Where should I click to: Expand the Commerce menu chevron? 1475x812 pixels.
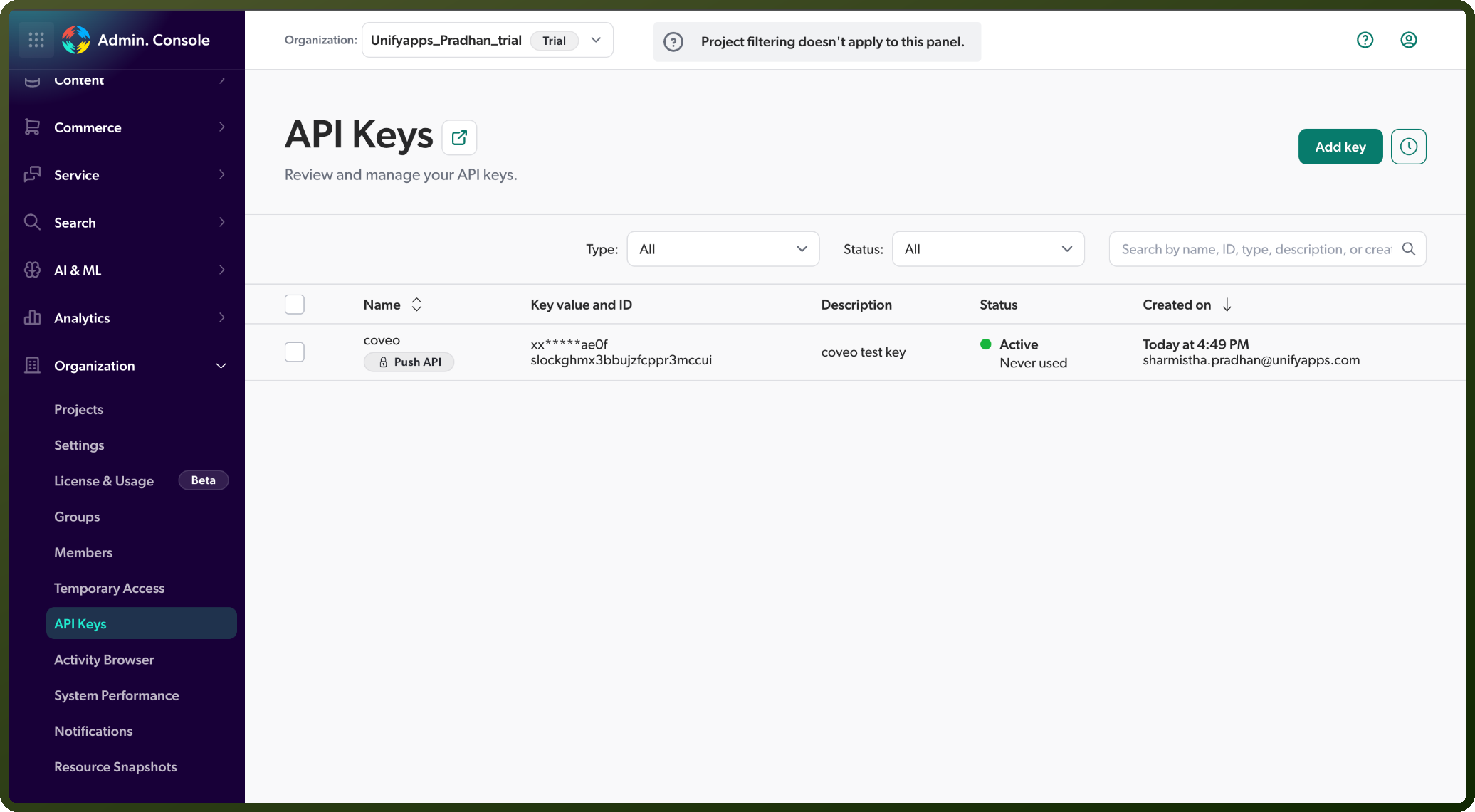coord(222,127)
